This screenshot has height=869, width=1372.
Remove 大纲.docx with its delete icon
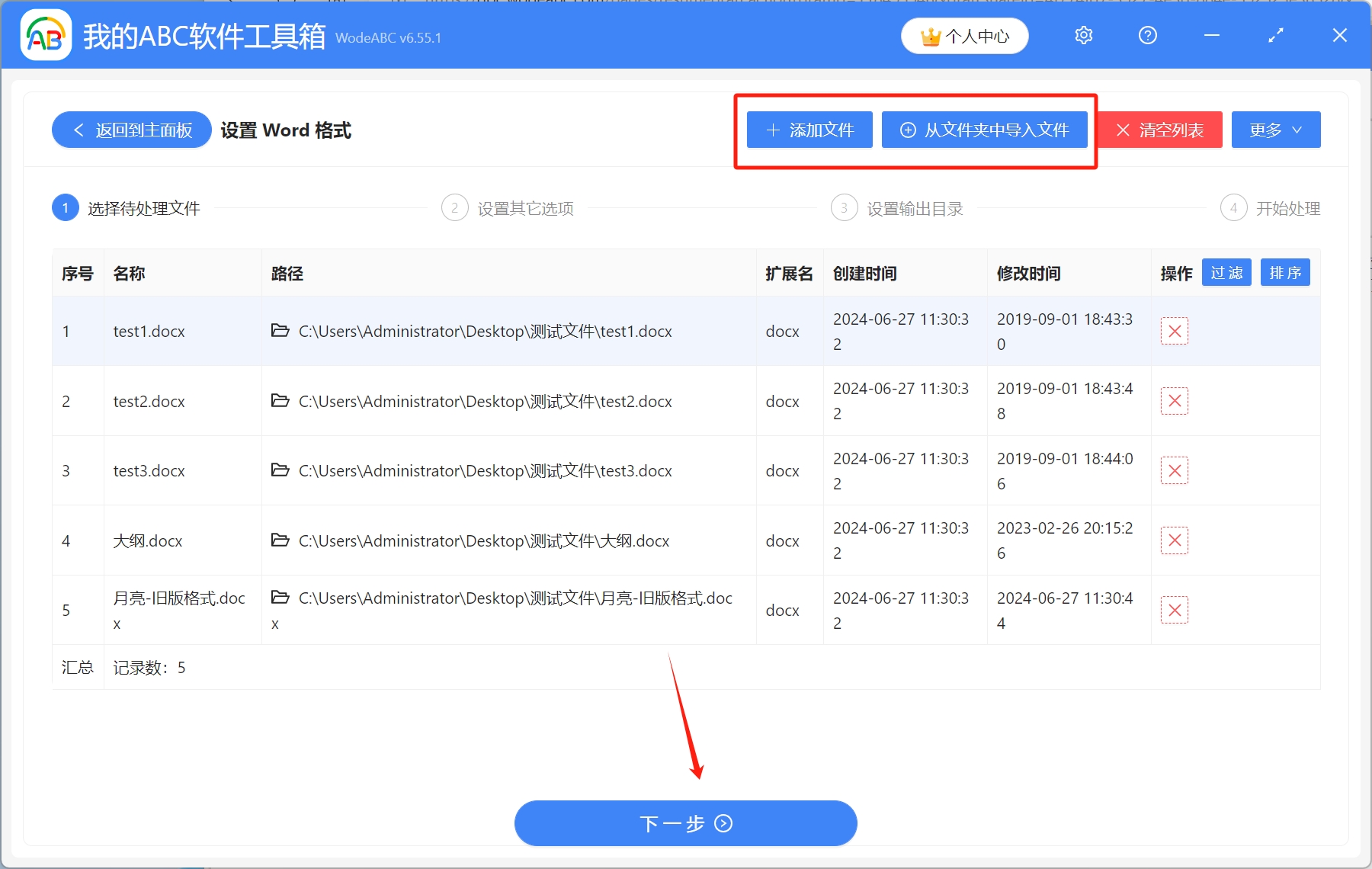tap(1175, 540)
